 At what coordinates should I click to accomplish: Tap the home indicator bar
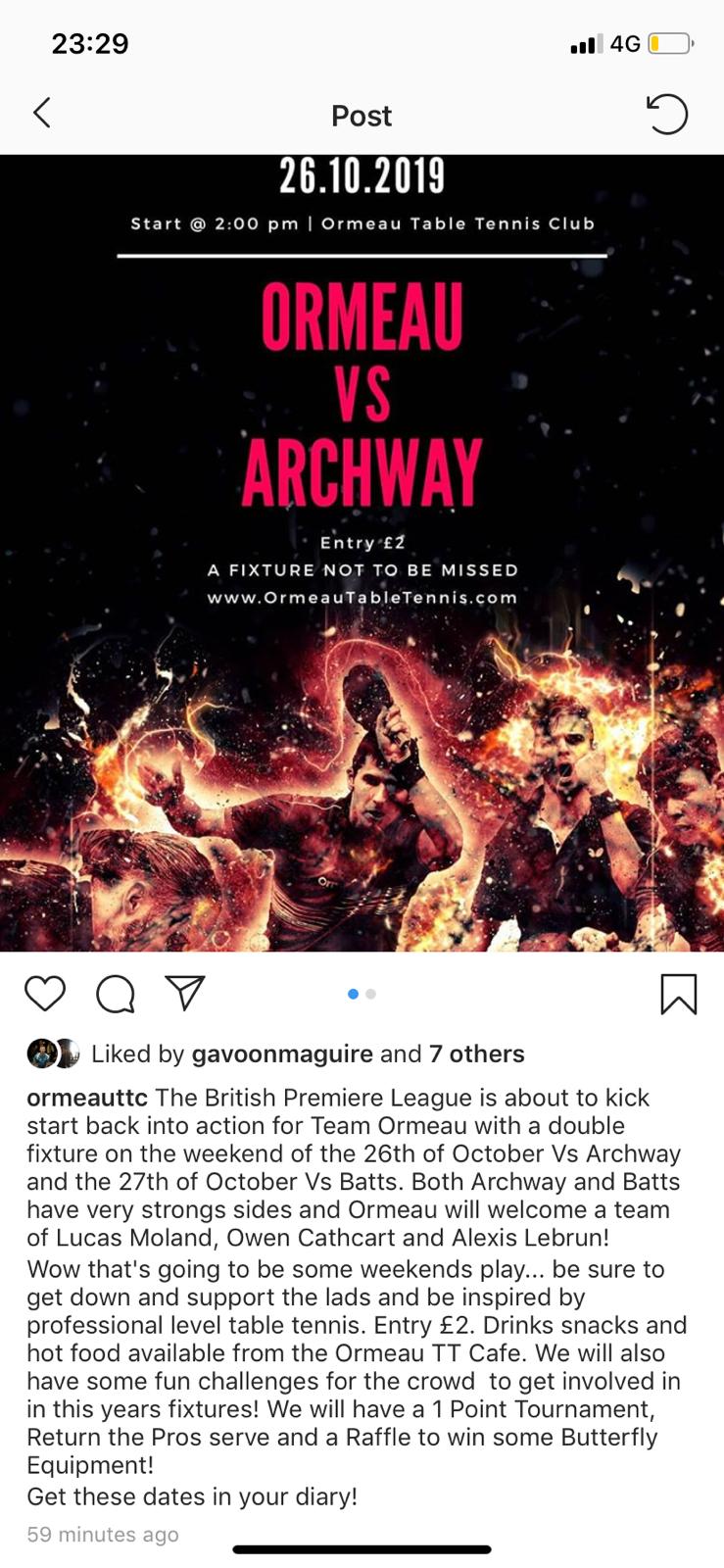(362, 1549)
